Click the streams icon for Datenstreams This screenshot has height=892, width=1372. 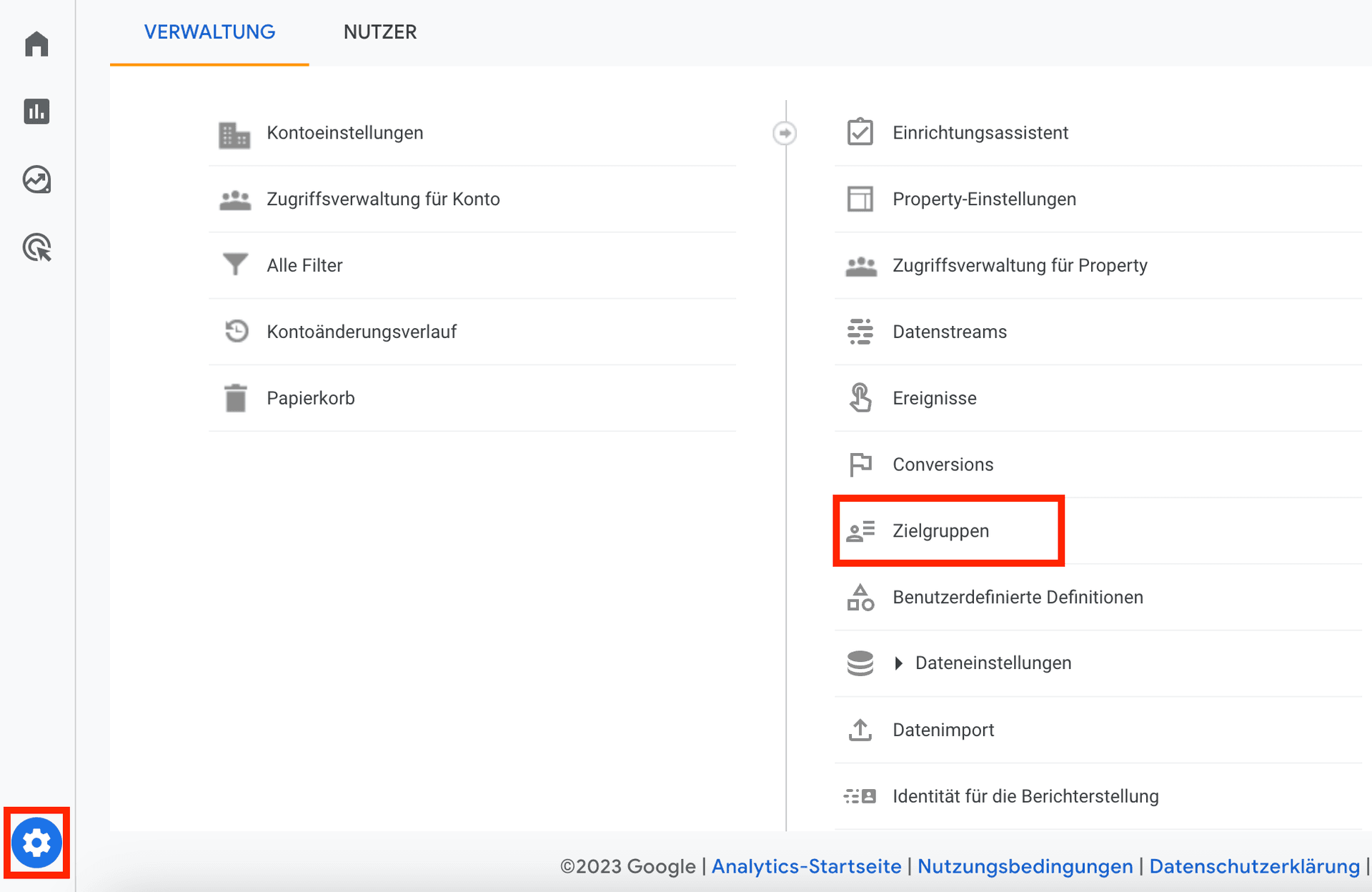point(860,332)
